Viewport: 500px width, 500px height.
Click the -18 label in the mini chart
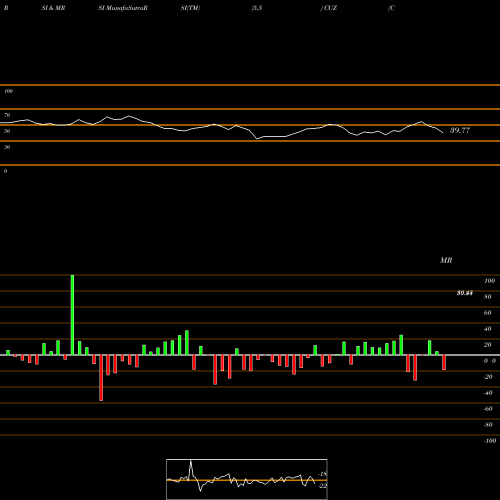[x=323, y=474]
